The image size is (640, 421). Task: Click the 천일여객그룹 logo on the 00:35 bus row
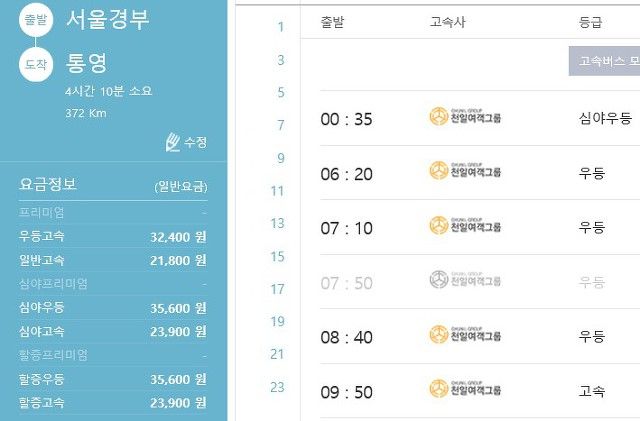pyautogui.click(x=465, y=116)
